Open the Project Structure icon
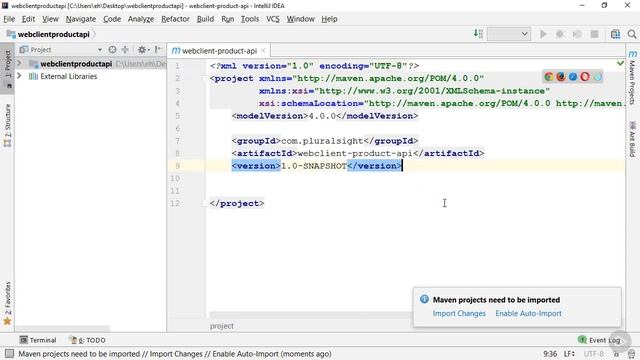 point(615,34)
